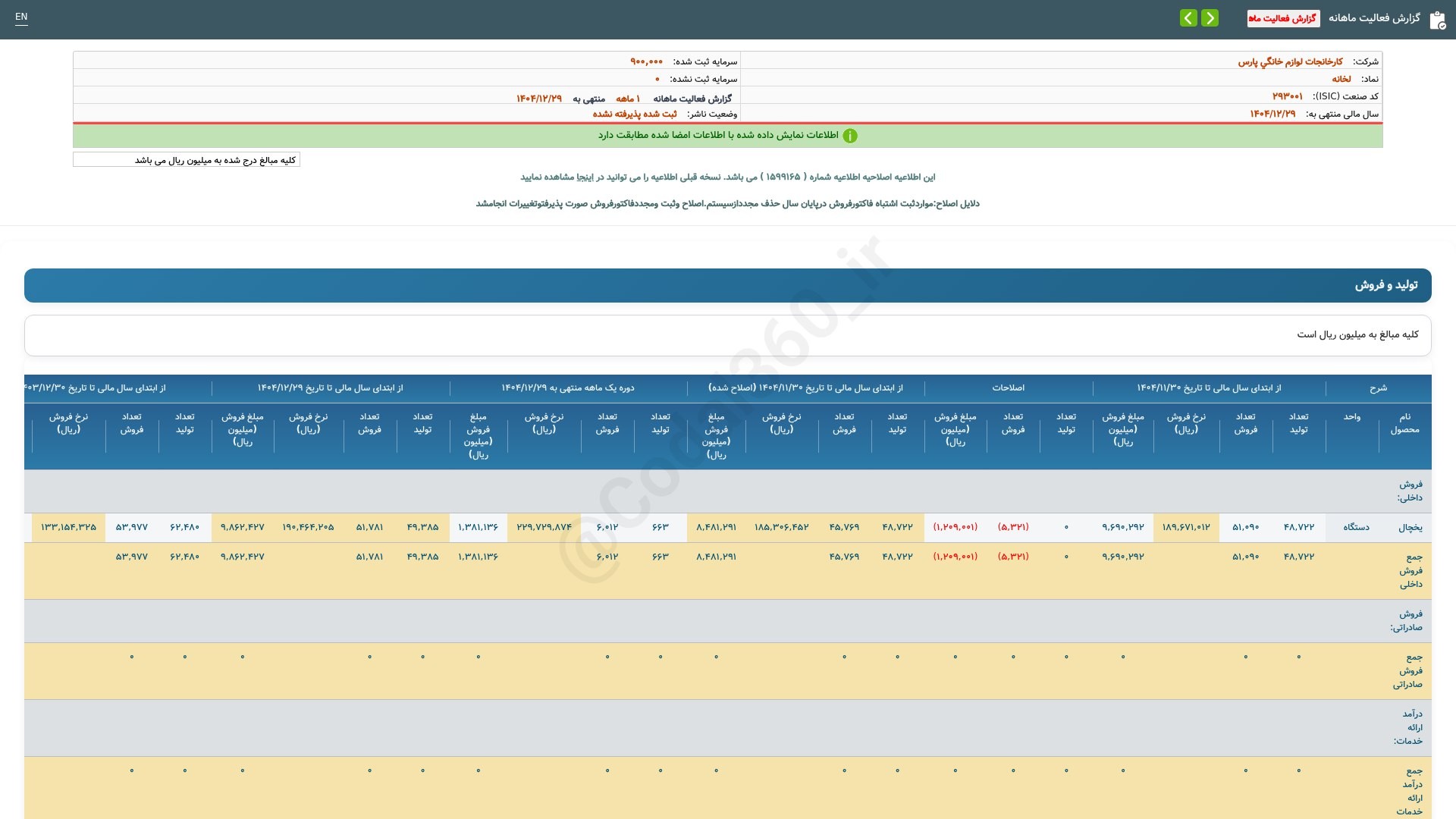This screenshot has width=1456, height=819.
Task: Open the 'گزارش فعالیت ماه' report selector
Action: [1283, 18]
